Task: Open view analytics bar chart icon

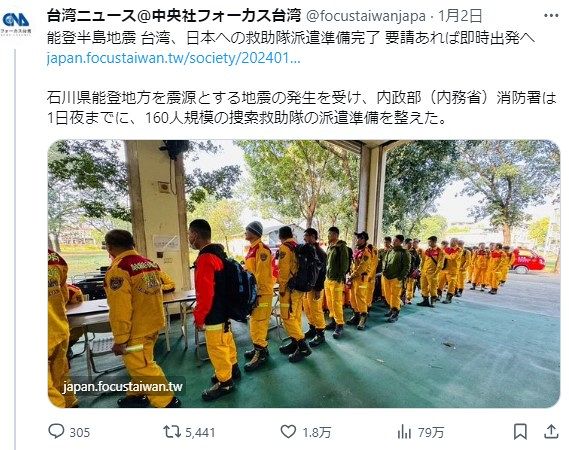Action: (404, 432)
